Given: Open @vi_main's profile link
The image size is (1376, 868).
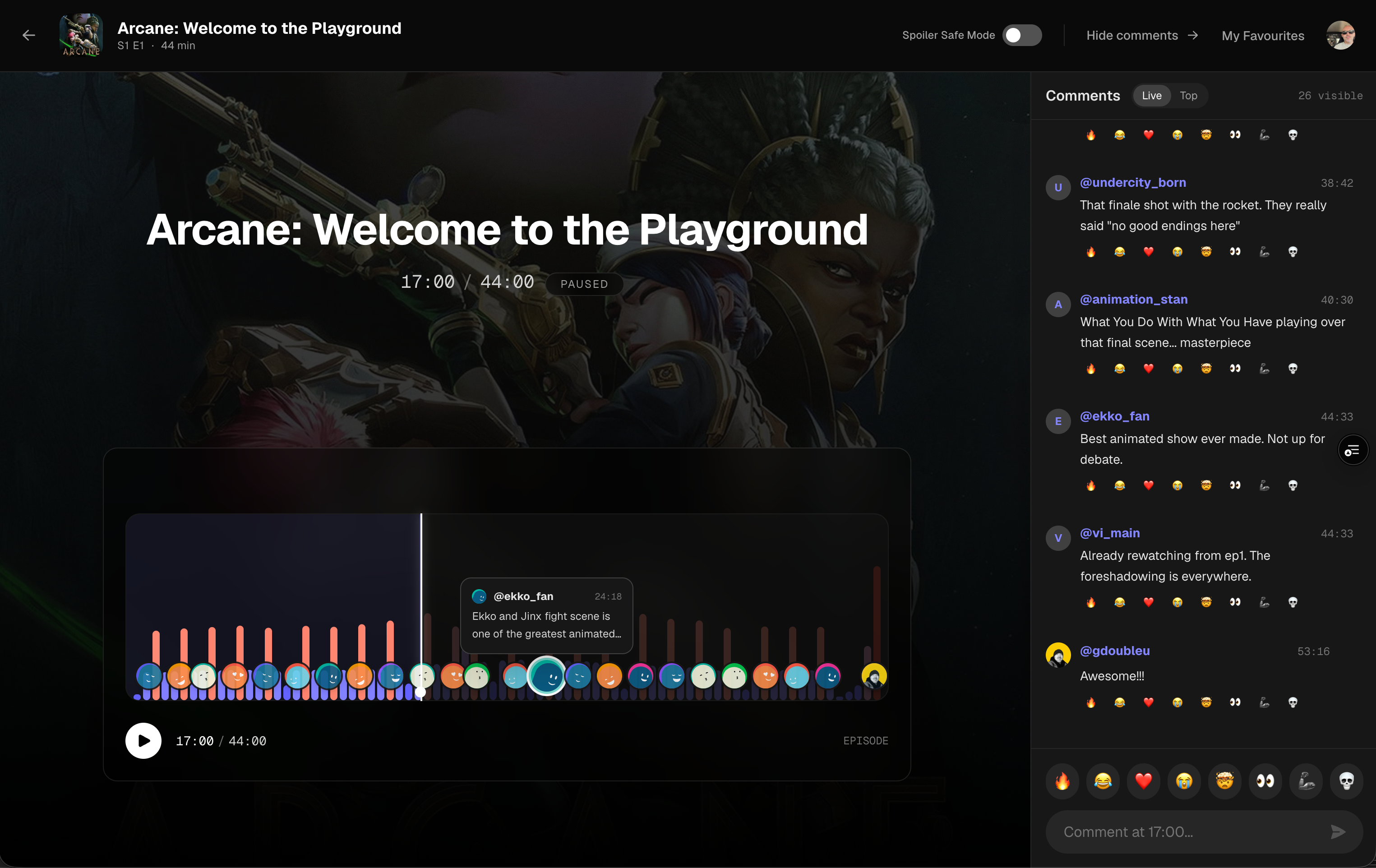Looking at the screenshot, I should click(x=1110, y=533).
